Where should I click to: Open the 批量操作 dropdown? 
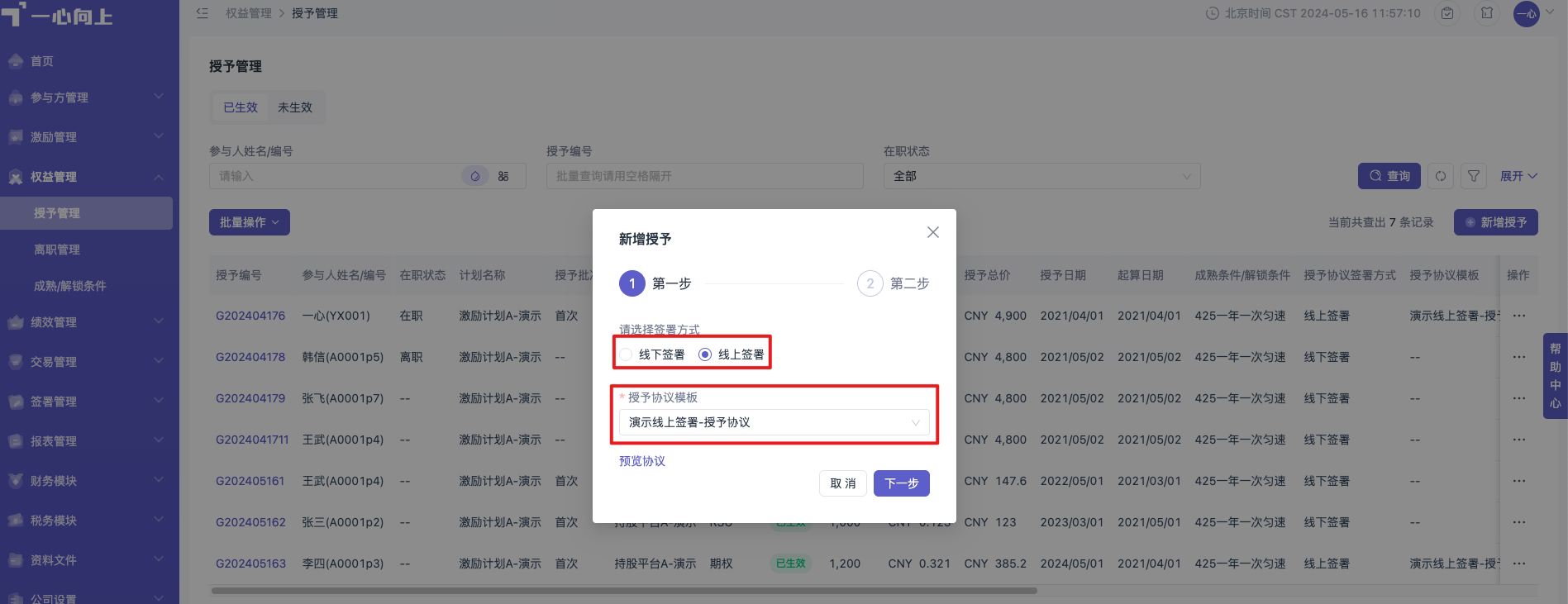pyautogui.click(x=250, y=222)
